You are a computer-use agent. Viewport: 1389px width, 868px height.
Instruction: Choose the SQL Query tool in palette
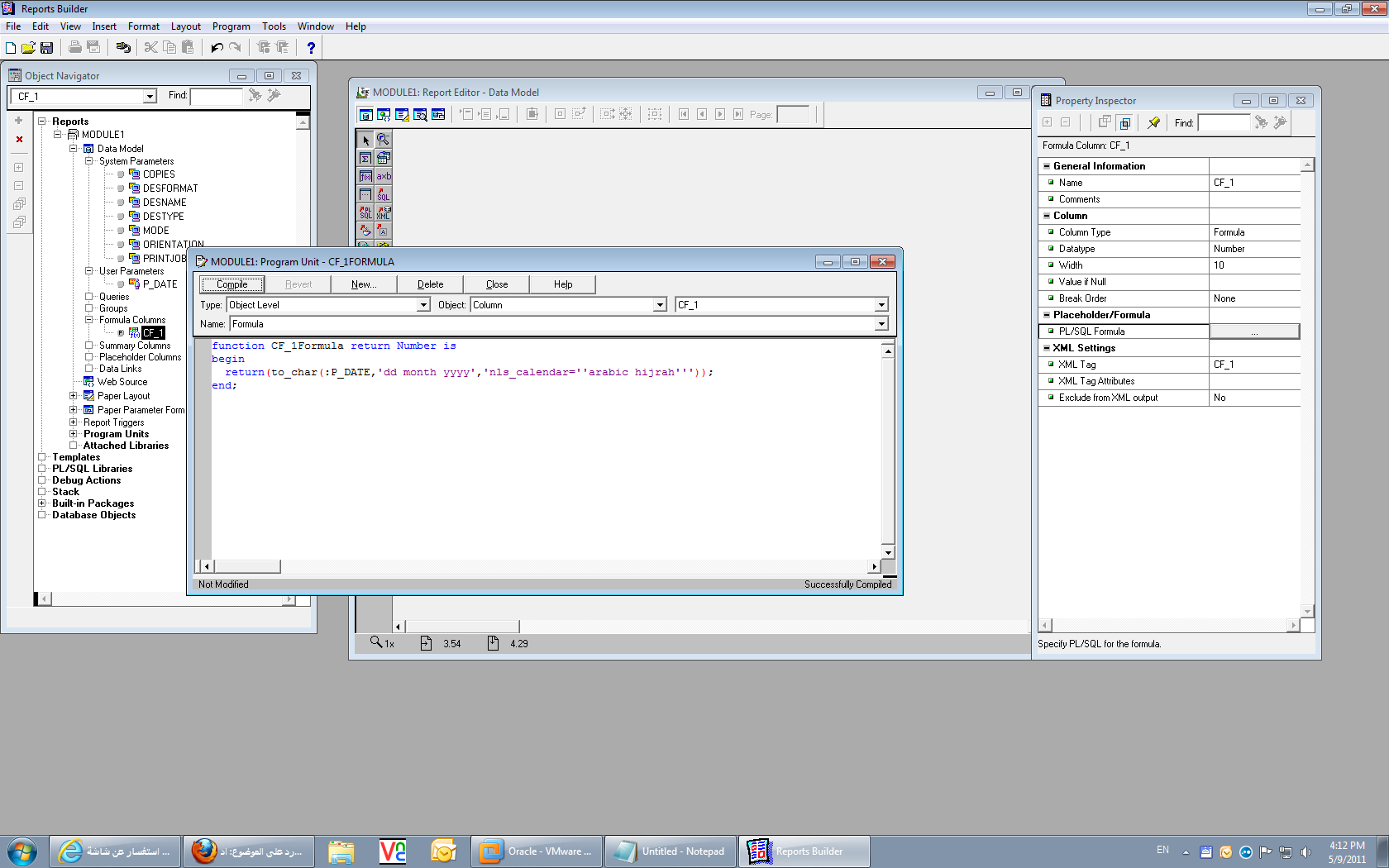point(384,194)
